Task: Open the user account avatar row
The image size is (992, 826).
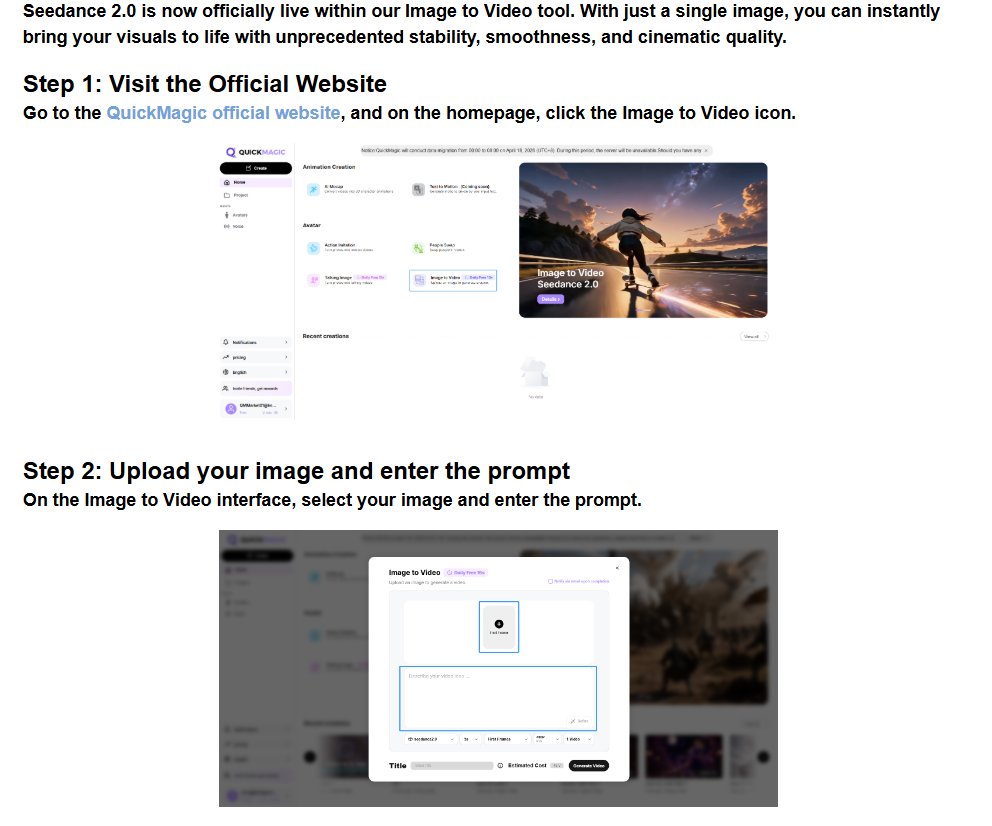Action: 256,409
